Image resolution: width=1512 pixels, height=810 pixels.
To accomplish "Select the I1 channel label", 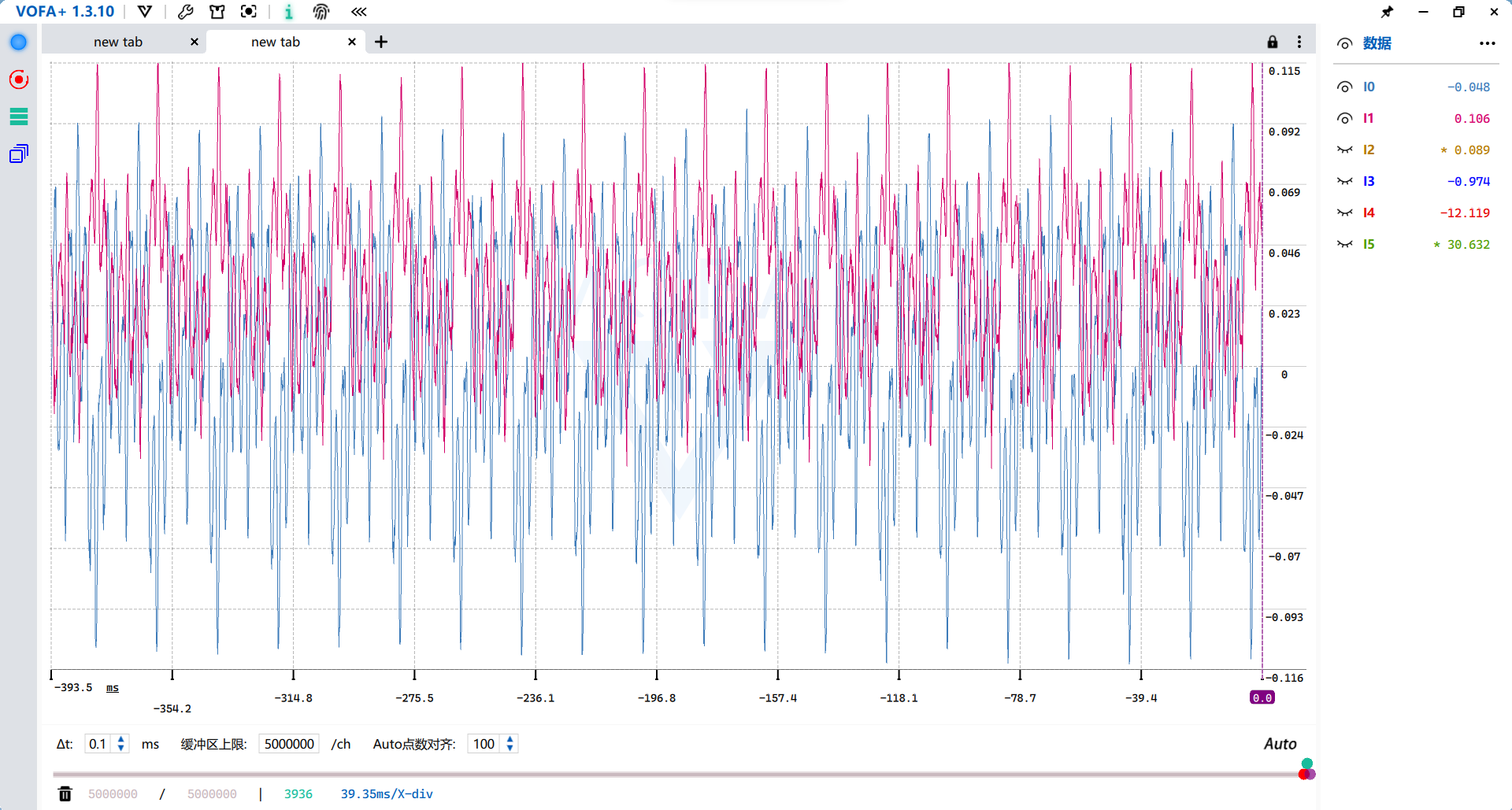I will [1369, 118].
